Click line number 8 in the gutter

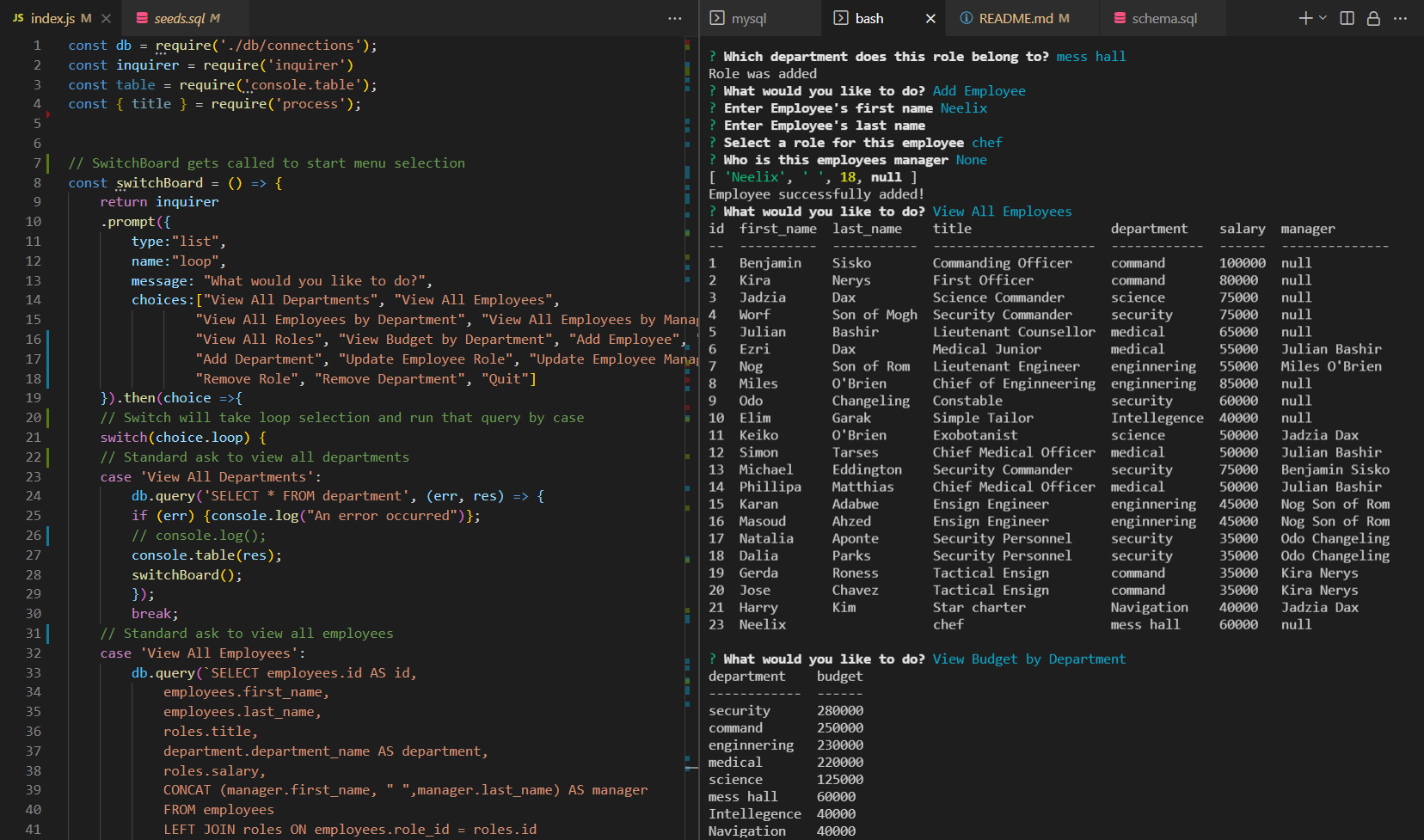tap(37, 182)
